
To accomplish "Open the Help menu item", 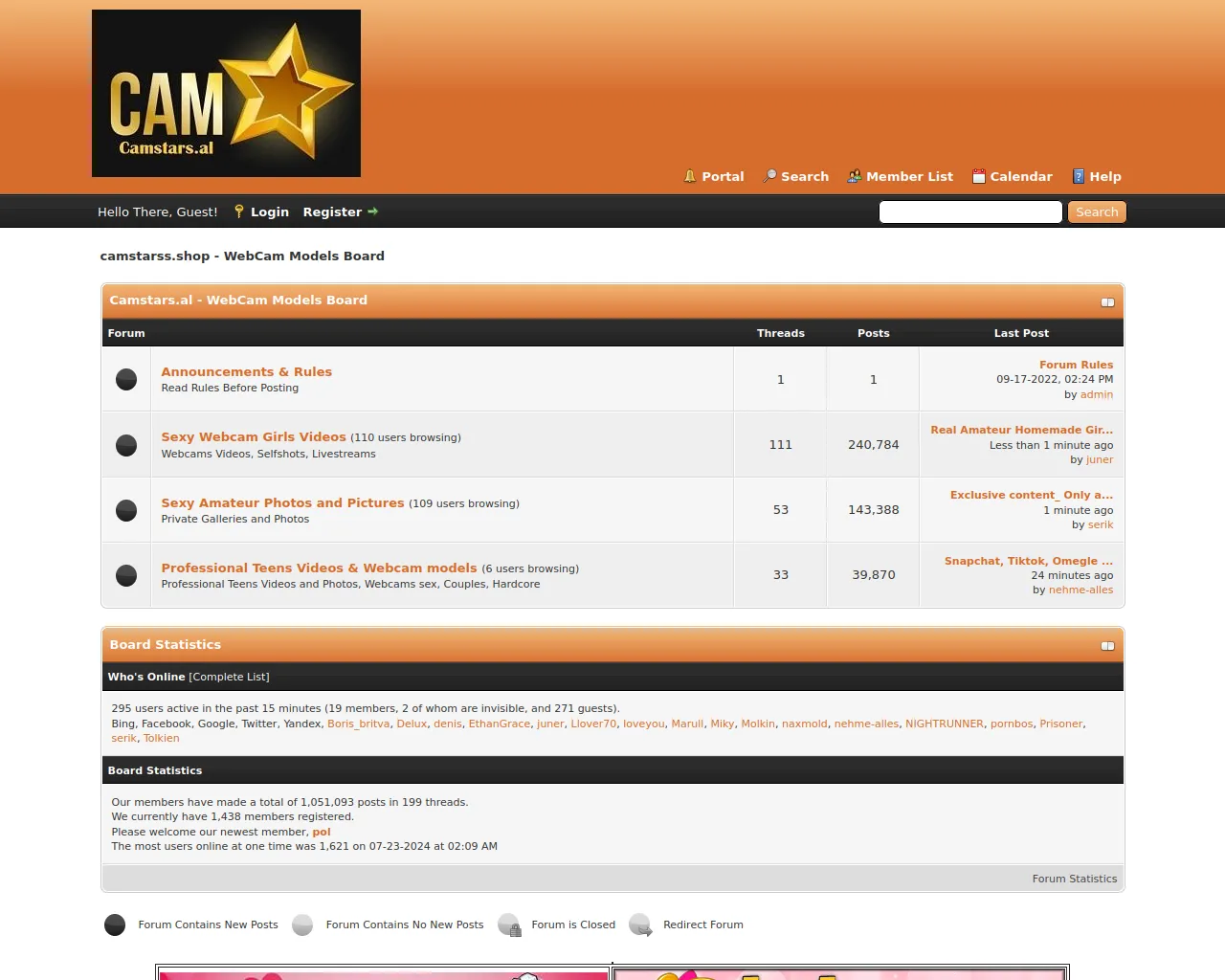I will tap(1105, 176).
